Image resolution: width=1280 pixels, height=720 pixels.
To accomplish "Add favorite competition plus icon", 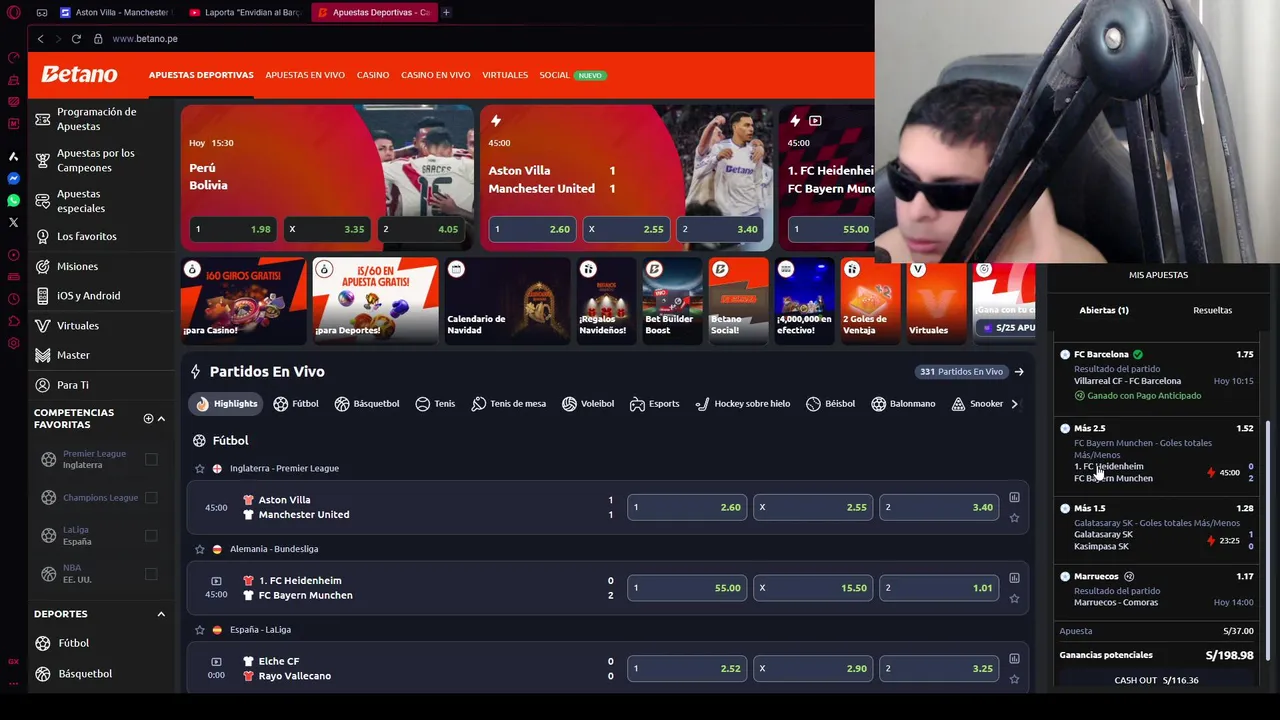I will pos(148,418).
